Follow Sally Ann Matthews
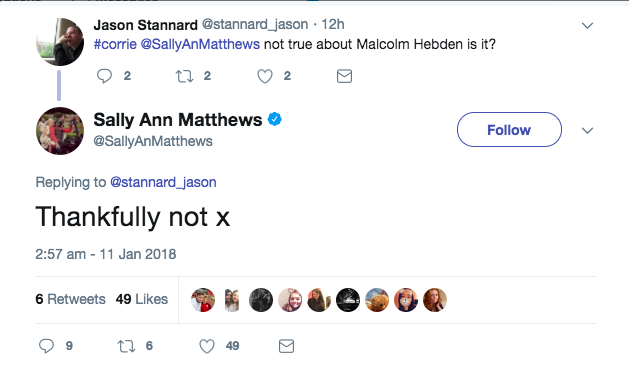Screen dimensions: 629x384 pyautogui.click(x=509, y=130)
